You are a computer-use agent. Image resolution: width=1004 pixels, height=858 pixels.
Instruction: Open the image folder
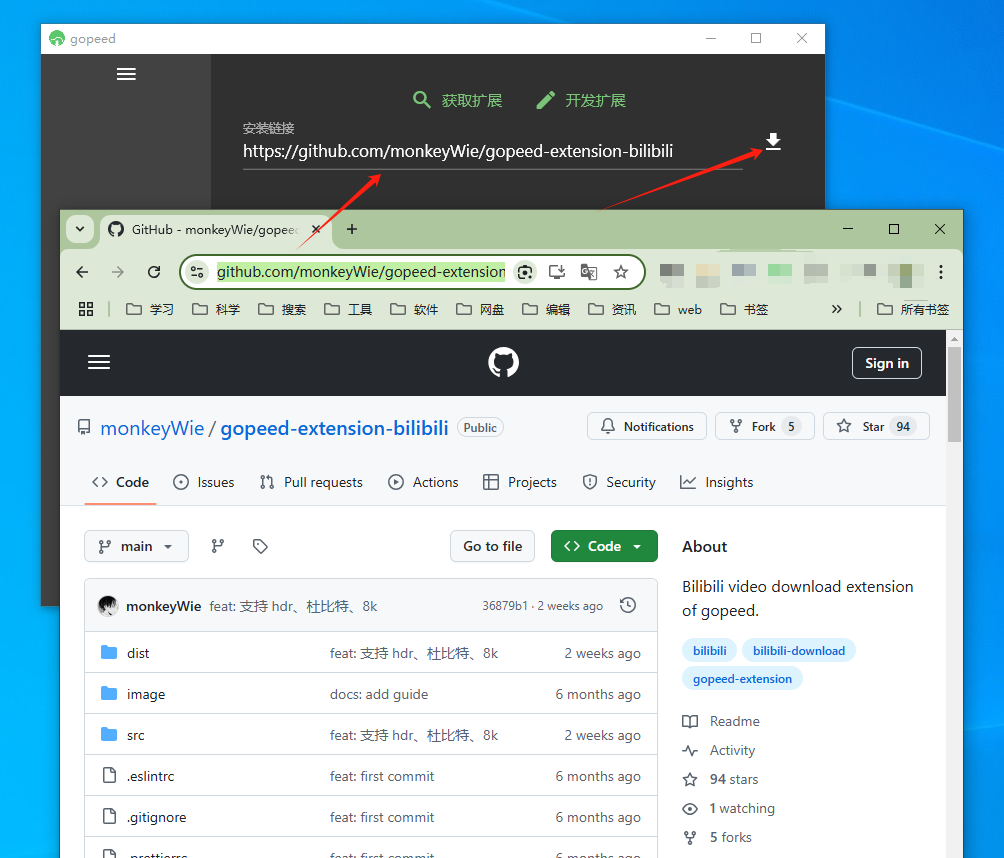pyautogui.click(x=146, y=694)
